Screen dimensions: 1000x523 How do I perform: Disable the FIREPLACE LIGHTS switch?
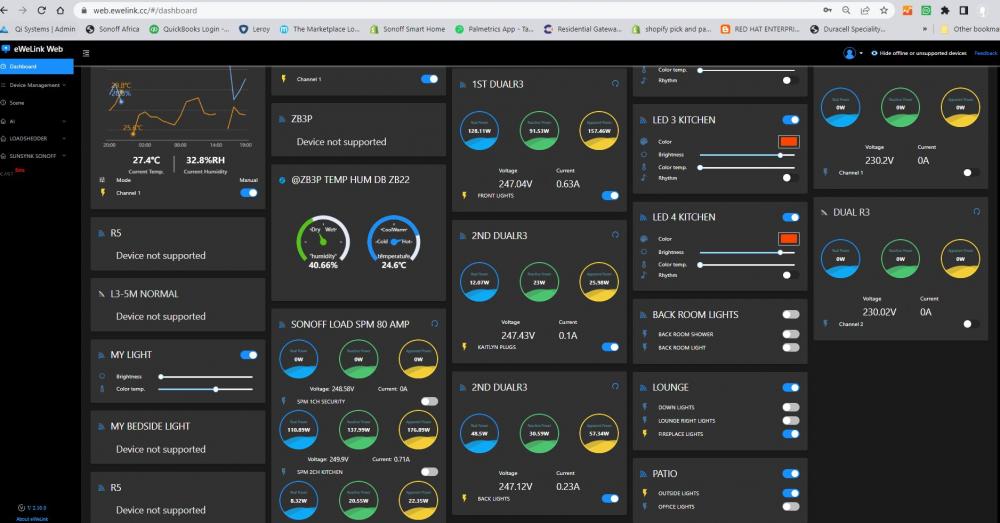pos(790,434)
